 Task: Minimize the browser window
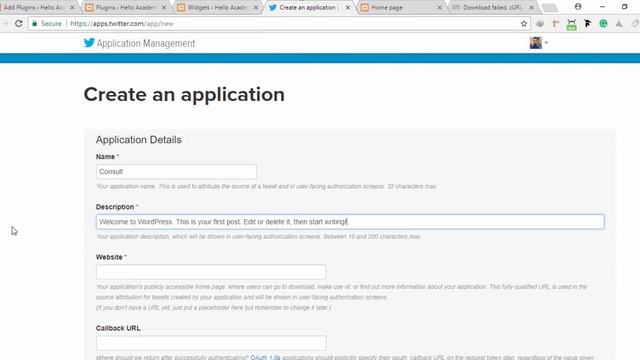pyautogui.click(x=602, y=7)
